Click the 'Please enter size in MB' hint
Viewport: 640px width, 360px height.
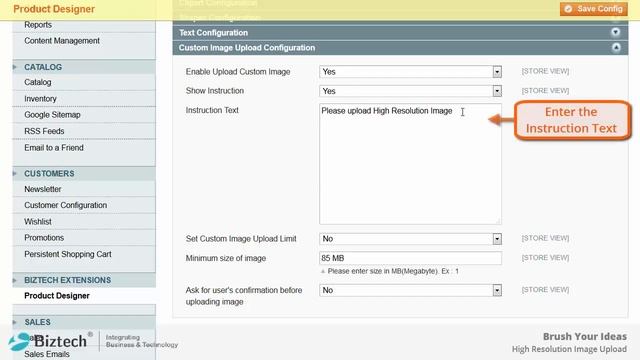[x=393, y=271]
